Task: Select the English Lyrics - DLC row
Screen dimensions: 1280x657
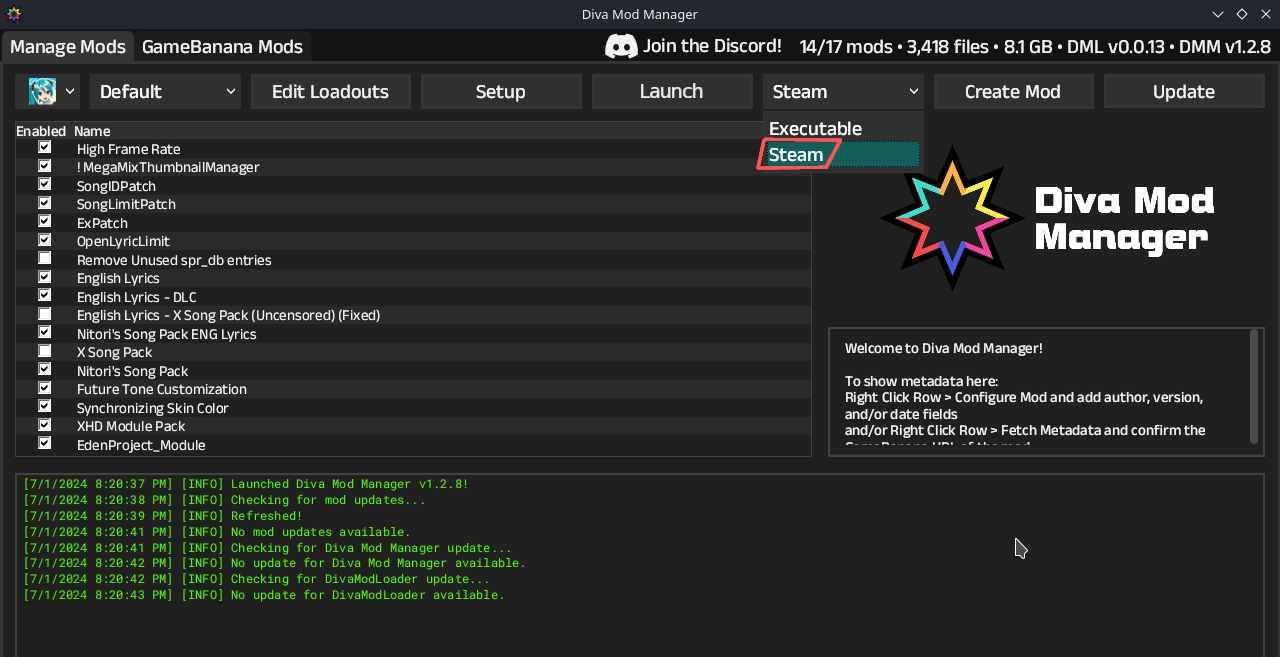Action: click(x=413, y=297)
